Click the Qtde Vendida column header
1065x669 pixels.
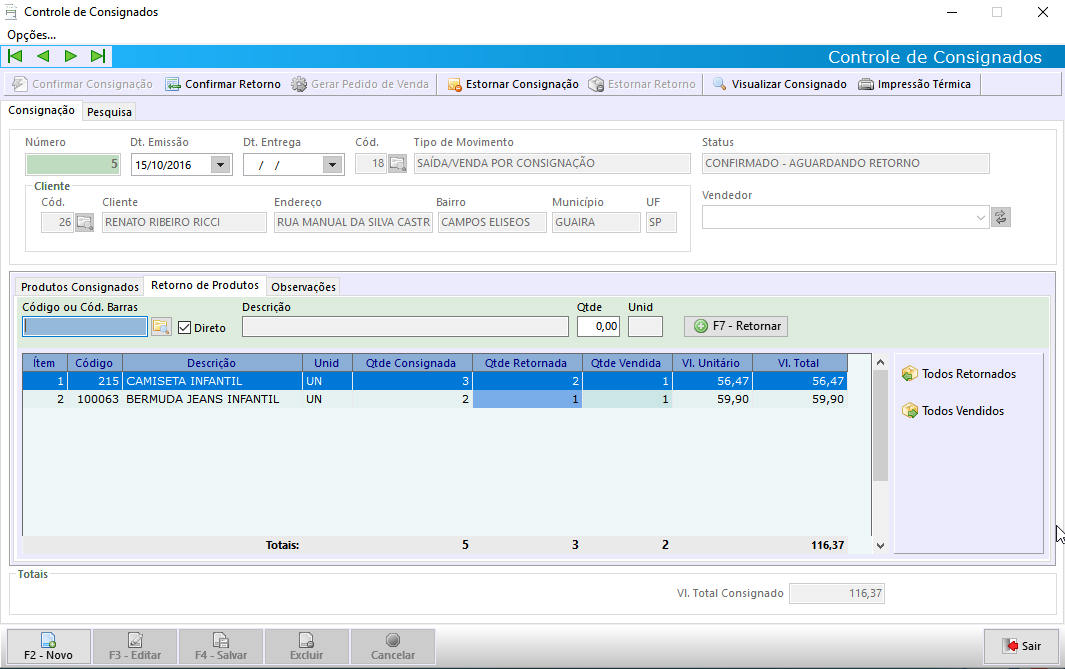(x=627, y=363)
